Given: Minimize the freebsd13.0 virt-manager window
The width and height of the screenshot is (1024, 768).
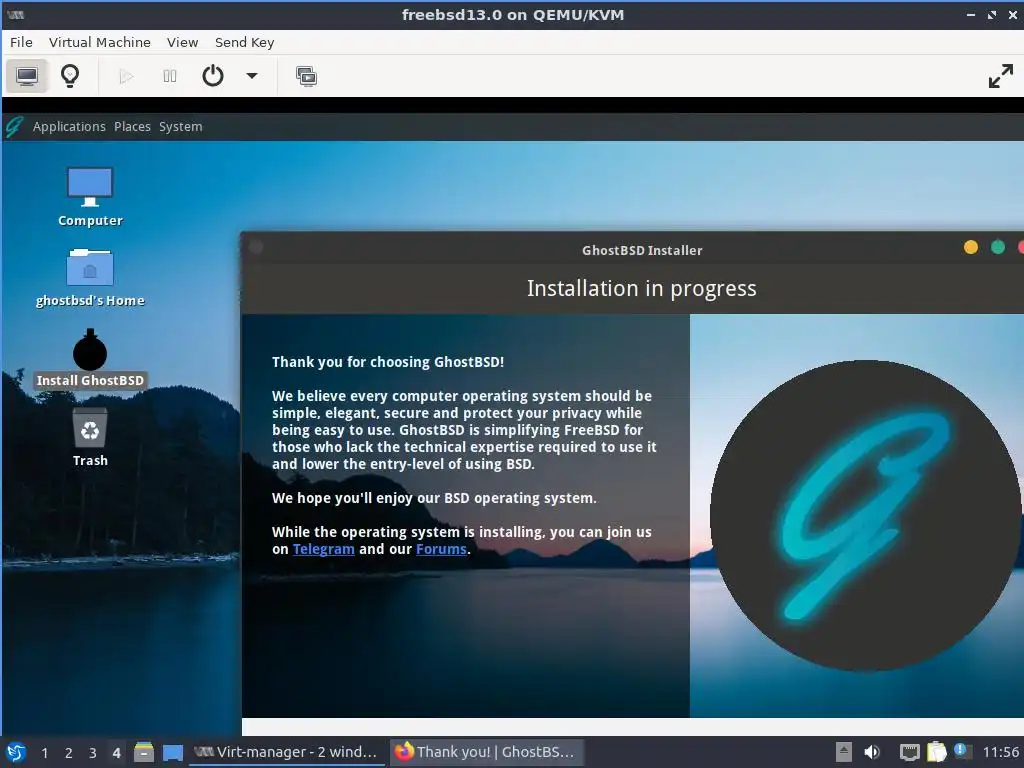Looking at the screenshot, I should coord(970,15).
